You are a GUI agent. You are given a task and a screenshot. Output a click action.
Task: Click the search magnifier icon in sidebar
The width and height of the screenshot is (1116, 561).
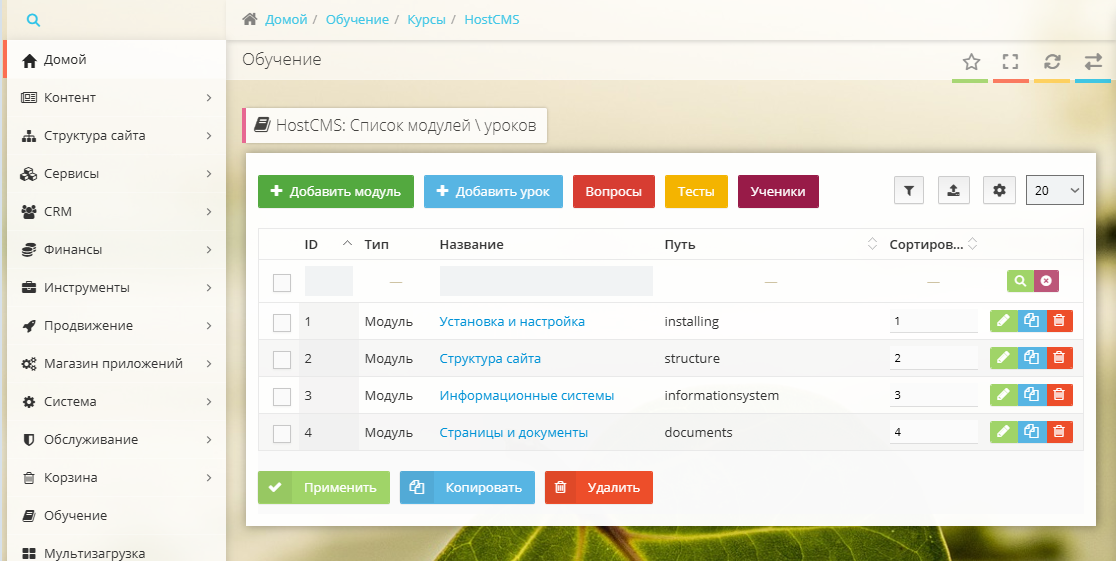33,20
